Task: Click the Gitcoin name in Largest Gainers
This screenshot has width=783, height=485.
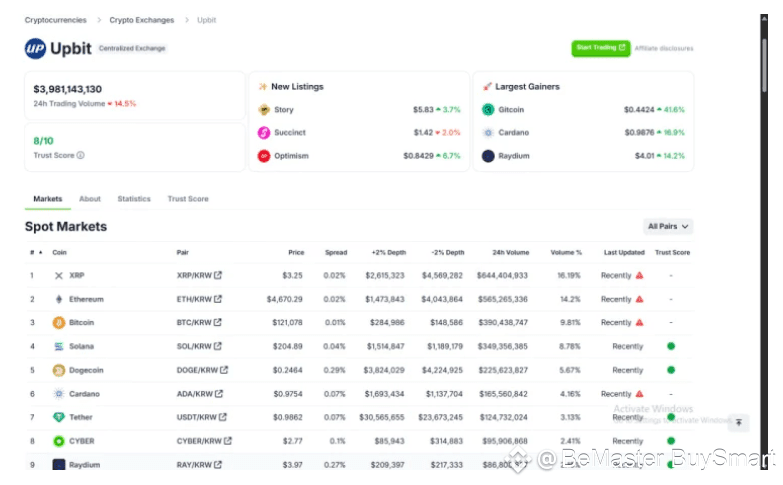Action: (511, 109)
